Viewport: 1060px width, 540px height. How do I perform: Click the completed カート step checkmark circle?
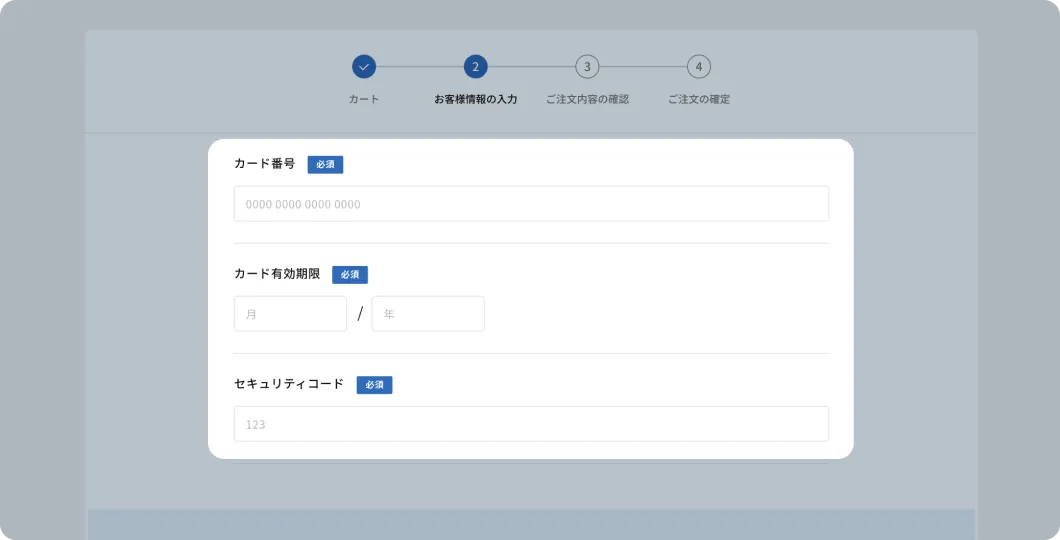coord(364,67)
